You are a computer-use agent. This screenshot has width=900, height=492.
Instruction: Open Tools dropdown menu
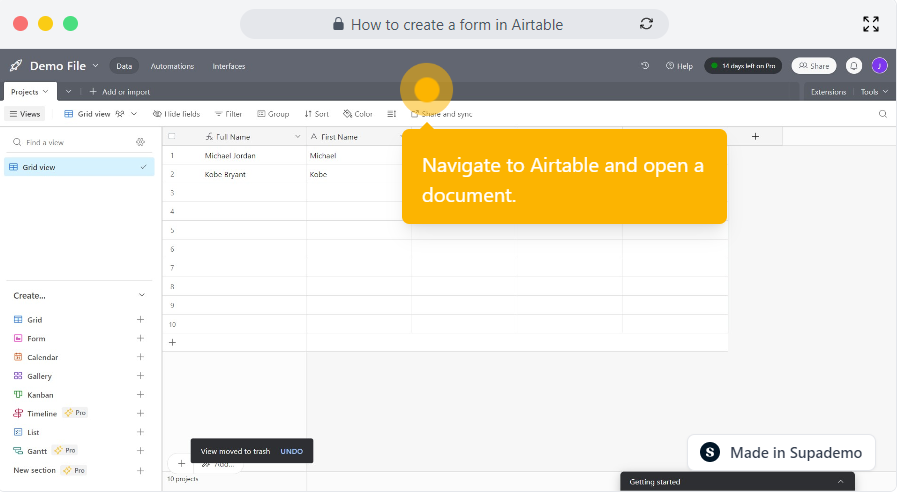[x=874, y=92]
